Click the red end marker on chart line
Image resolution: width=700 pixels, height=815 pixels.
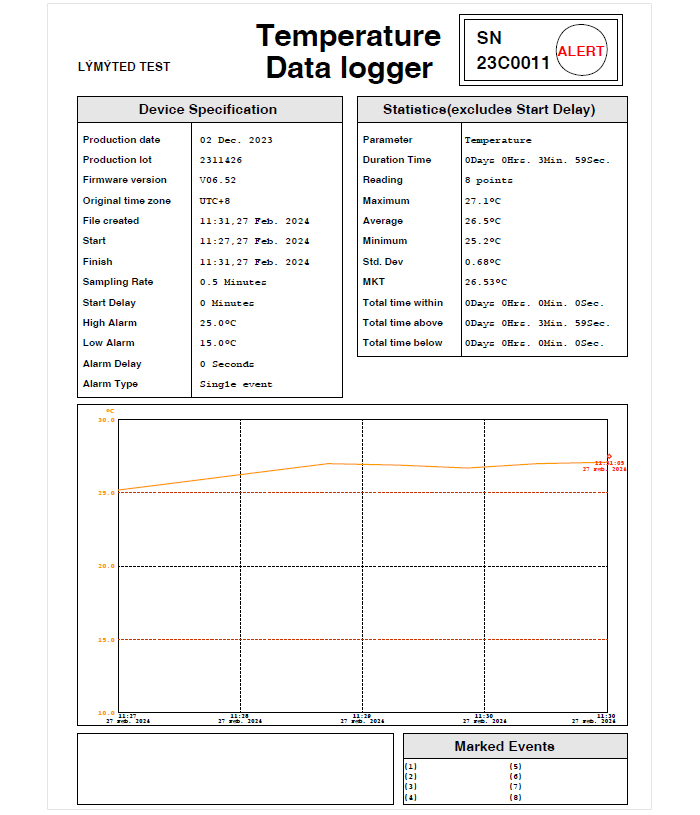[x=609, y=456]
